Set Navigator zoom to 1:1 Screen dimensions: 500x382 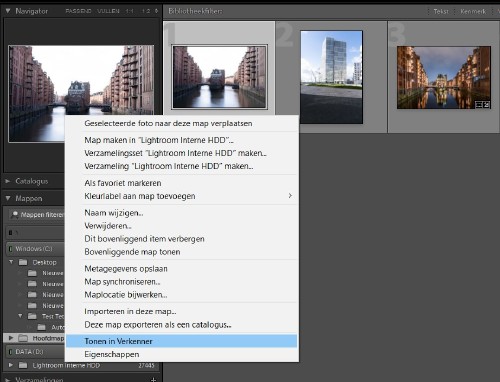point(129,11)
